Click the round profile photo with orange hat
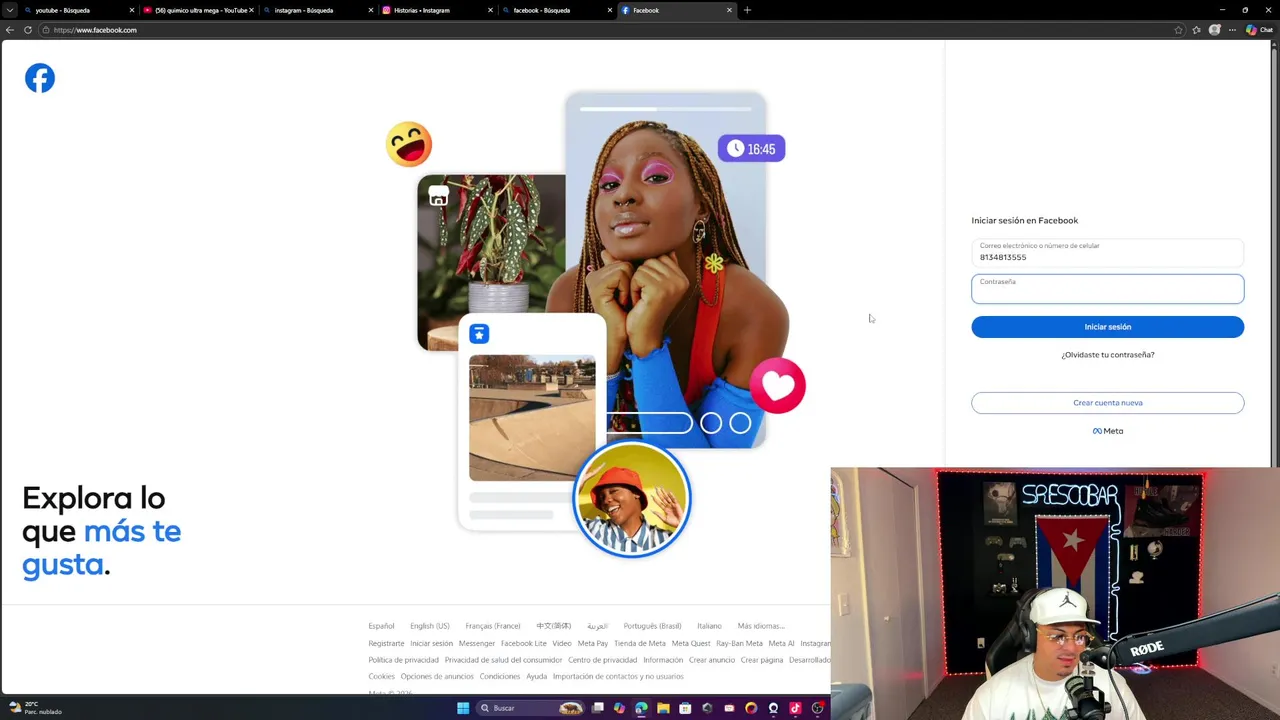1280x720 pixels. tap(632, 499)
